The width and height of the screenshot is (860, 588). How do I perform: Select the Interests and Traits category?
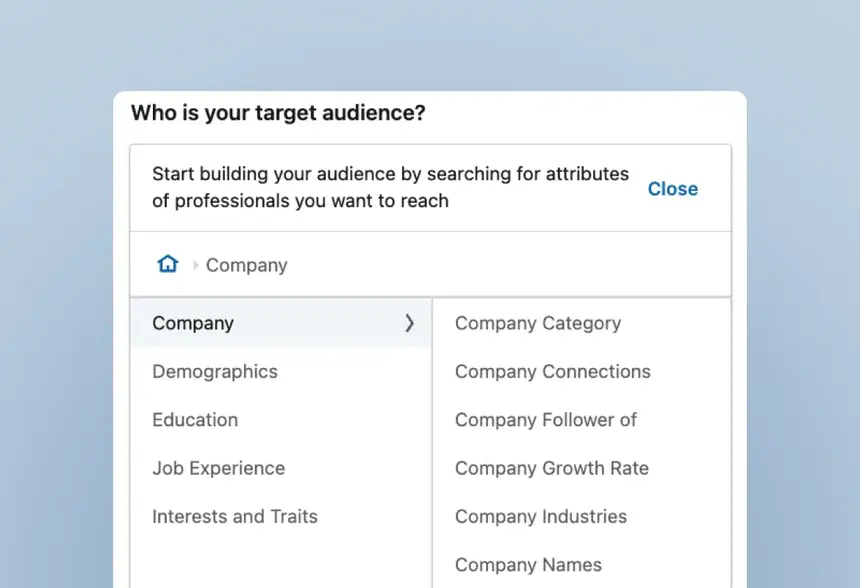pyautogui.click(x=235, y=516)
